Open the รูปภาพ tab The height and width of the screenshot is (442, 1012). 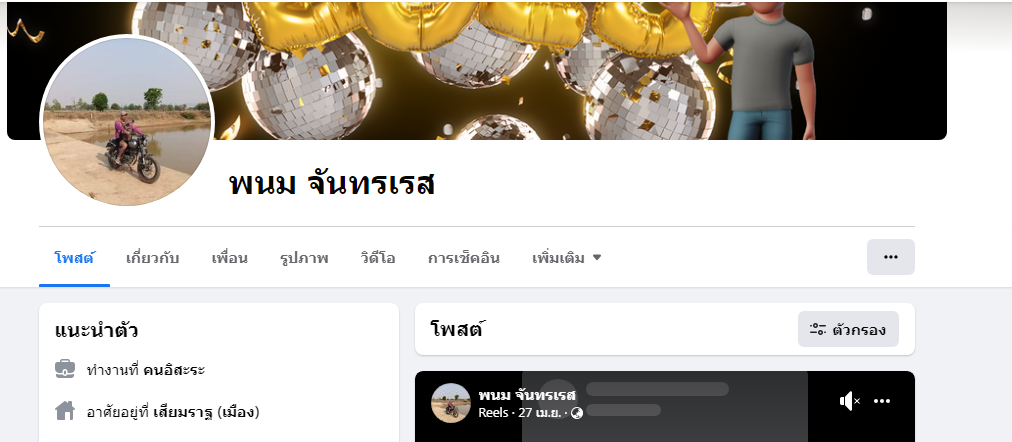click(x=304, y=258)
